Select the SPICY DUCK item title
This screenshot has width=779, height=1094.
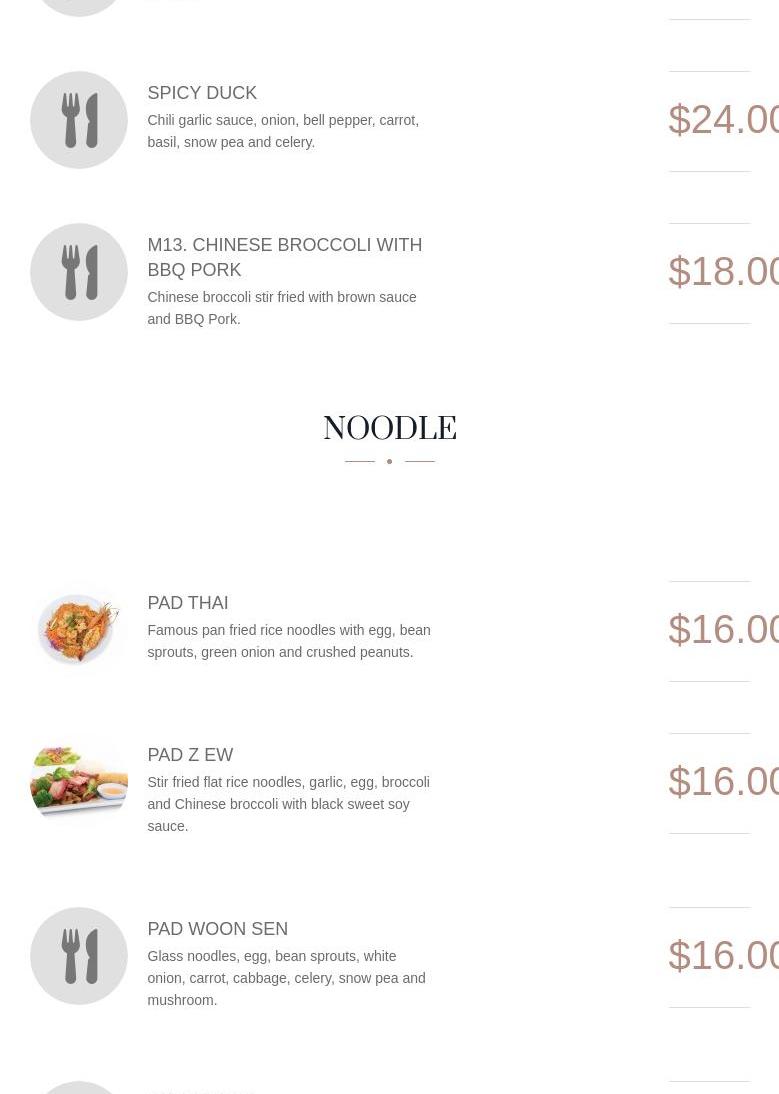202,93
